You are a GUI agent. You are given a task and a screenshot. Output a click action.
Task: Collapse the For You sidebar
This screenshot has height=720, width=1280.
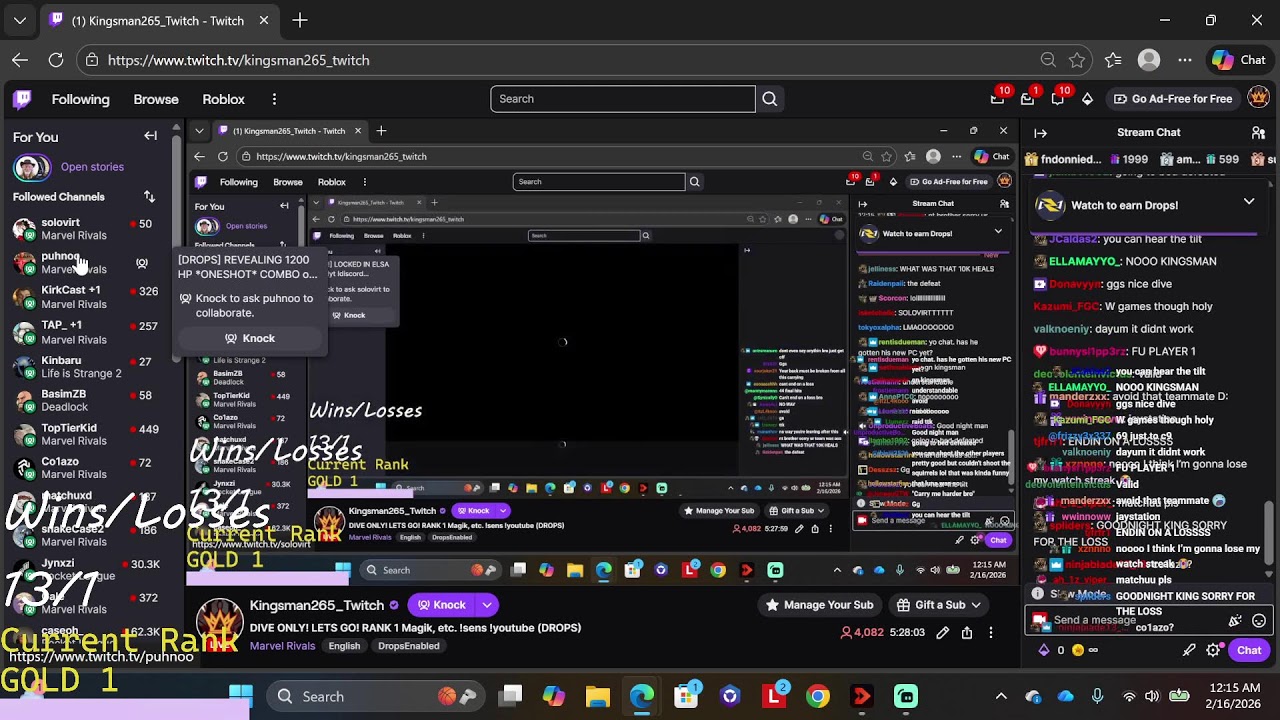pos(150,136)
